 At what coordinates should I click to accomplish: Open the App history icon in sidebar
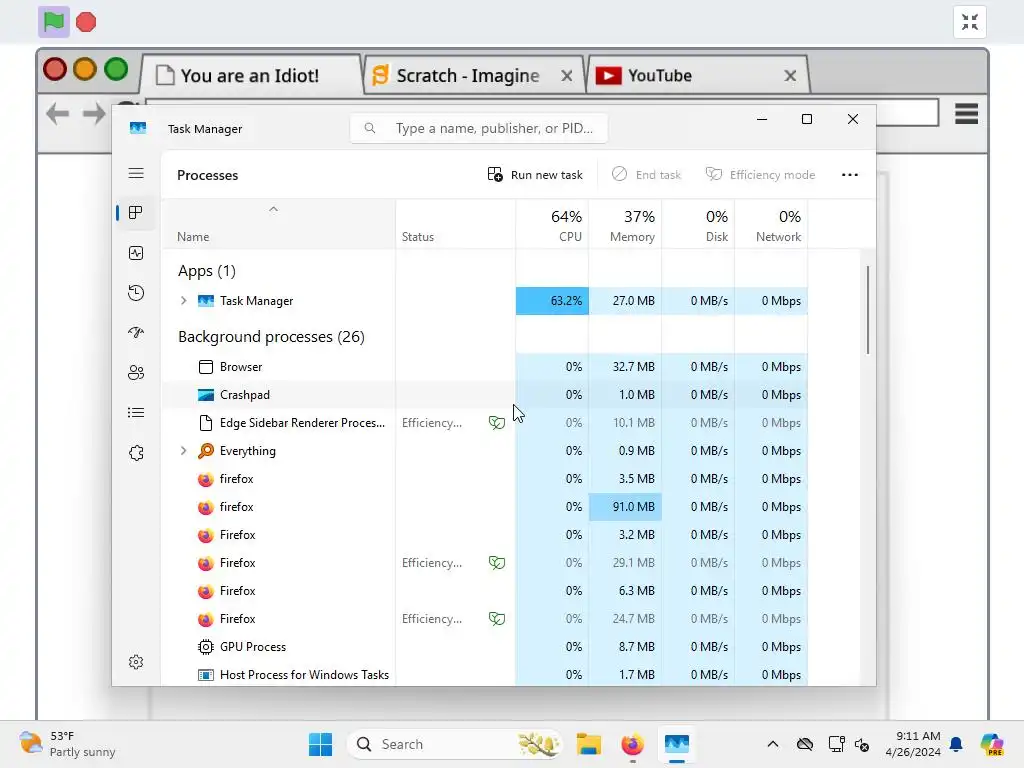tap(136, 293)
